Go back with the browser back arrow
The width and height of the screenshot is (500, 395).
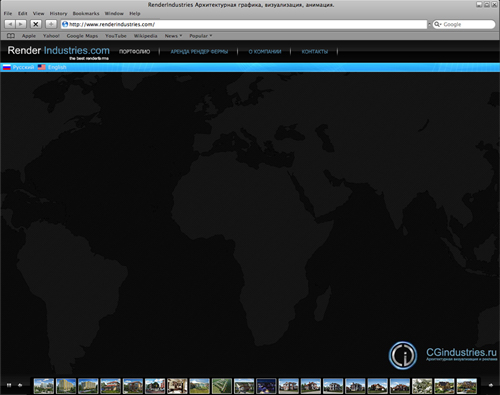coord(10,24)
